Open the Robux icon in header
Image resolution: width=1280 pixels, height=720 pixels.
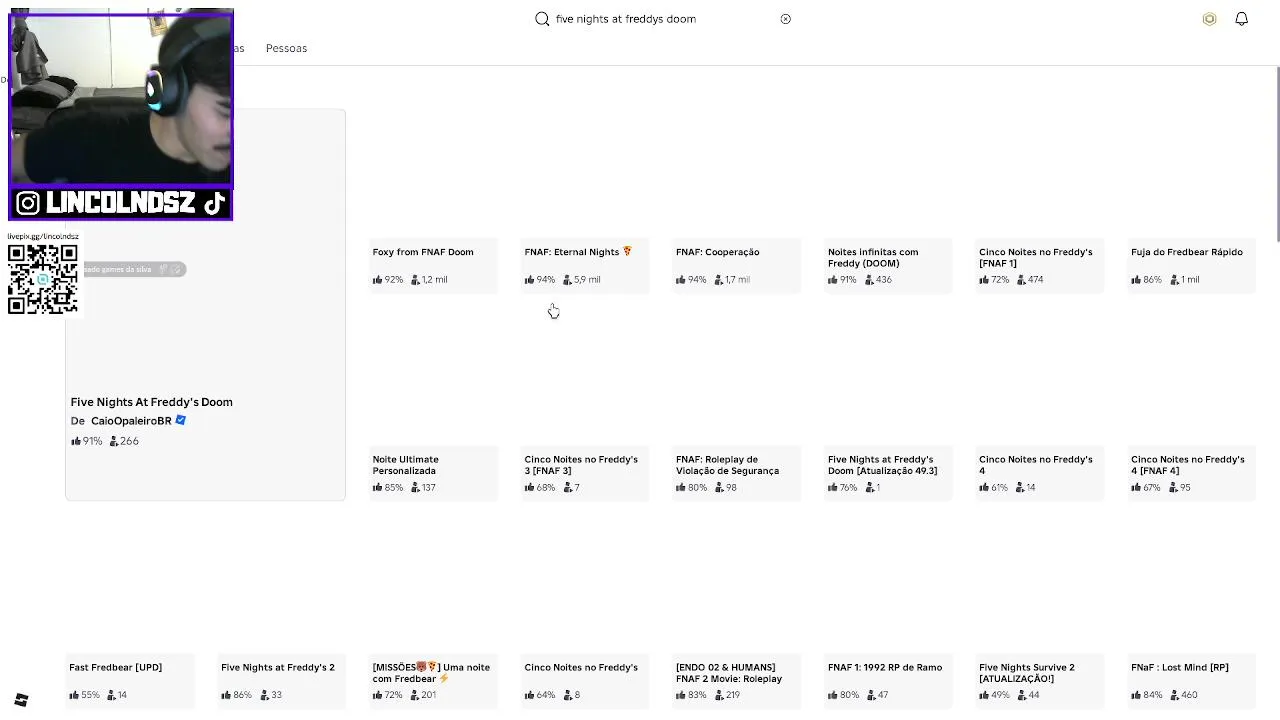click(1209, 19)
